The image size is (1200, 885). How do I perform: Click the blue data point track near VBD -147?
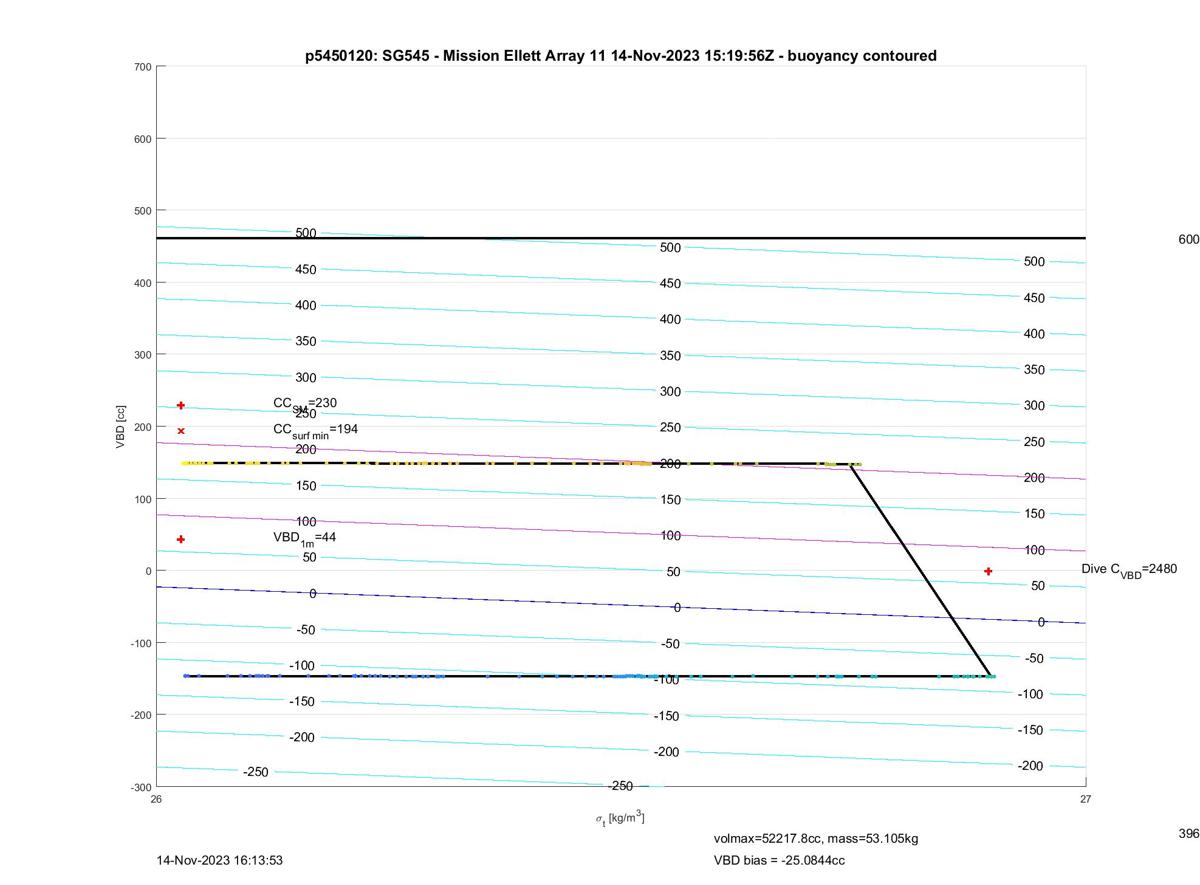(588, 676)
